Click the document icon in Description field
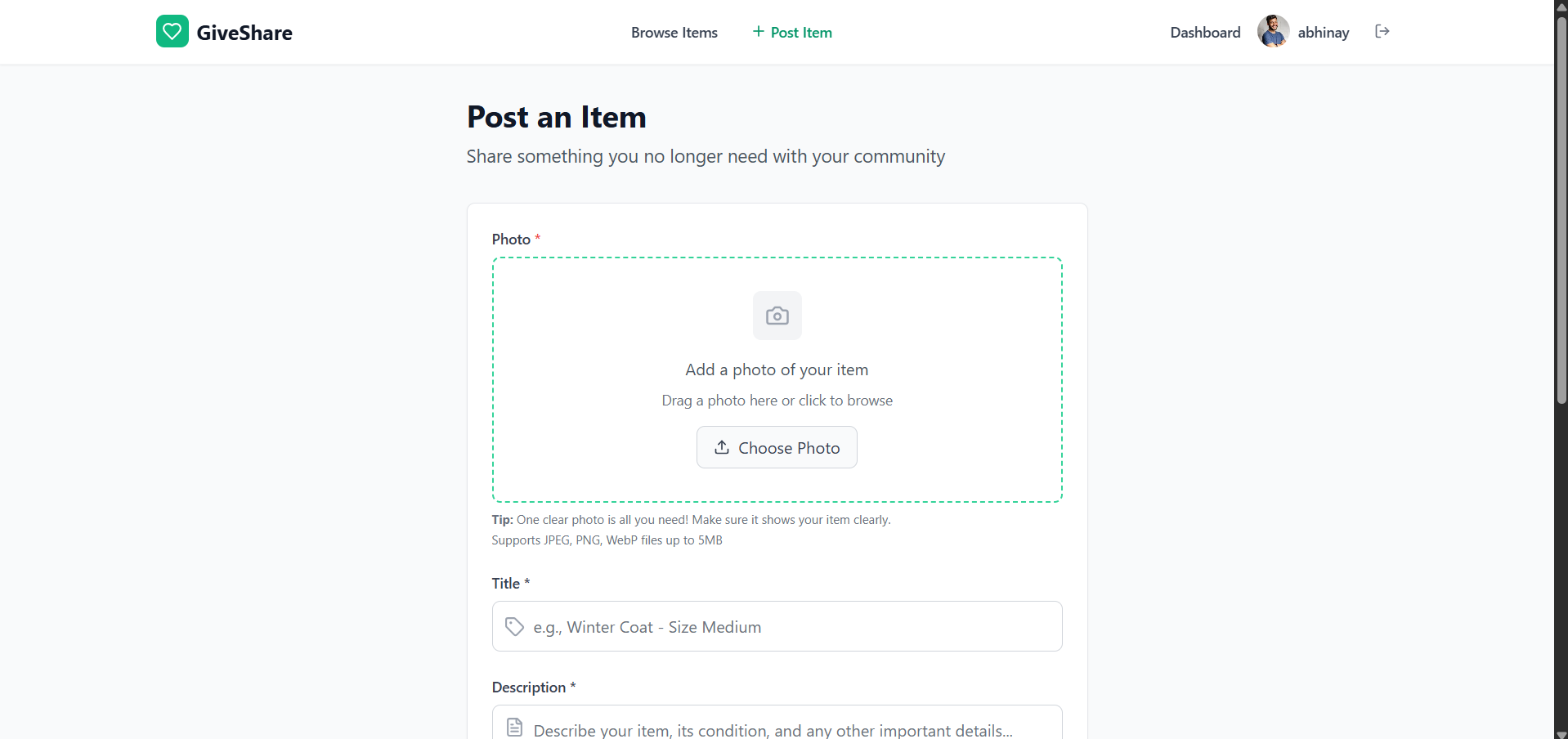Viewport: 1568px width, 739px height. point(514,727)
